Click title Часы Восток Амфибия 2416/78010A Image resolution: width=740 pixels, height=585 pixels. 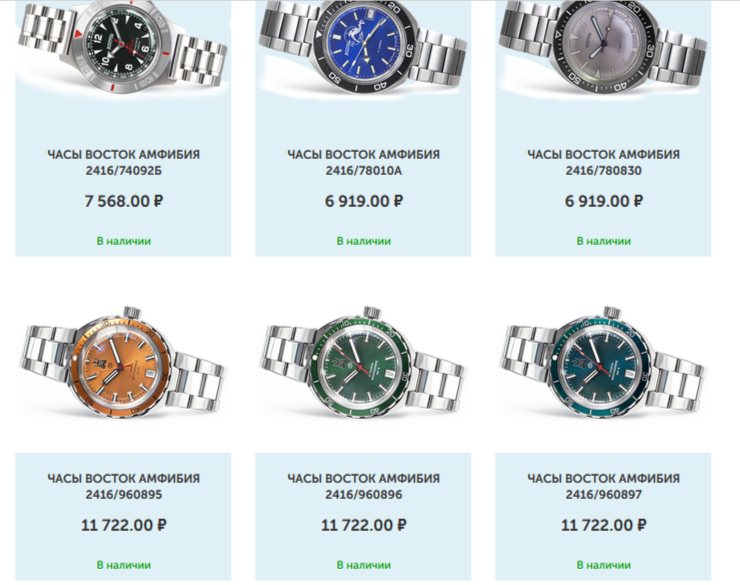[363, 162]
